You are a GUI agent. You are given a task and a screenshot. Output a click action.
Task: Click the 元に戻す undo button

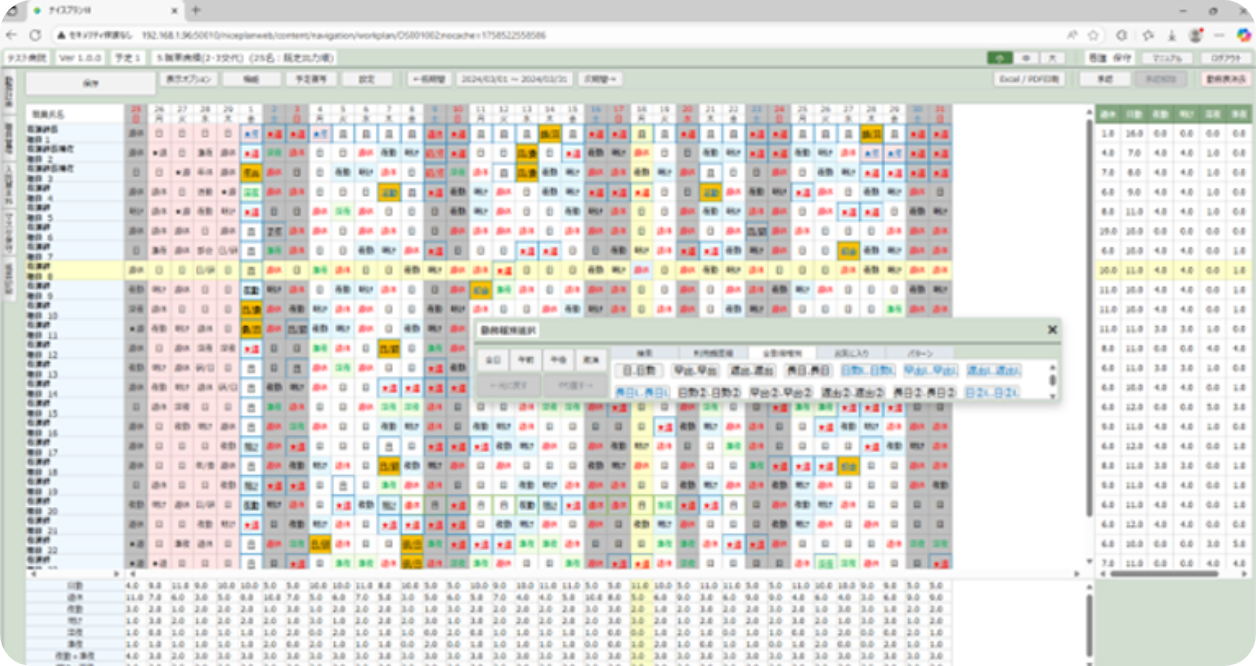pyautogui.click(x=509, y=385)
